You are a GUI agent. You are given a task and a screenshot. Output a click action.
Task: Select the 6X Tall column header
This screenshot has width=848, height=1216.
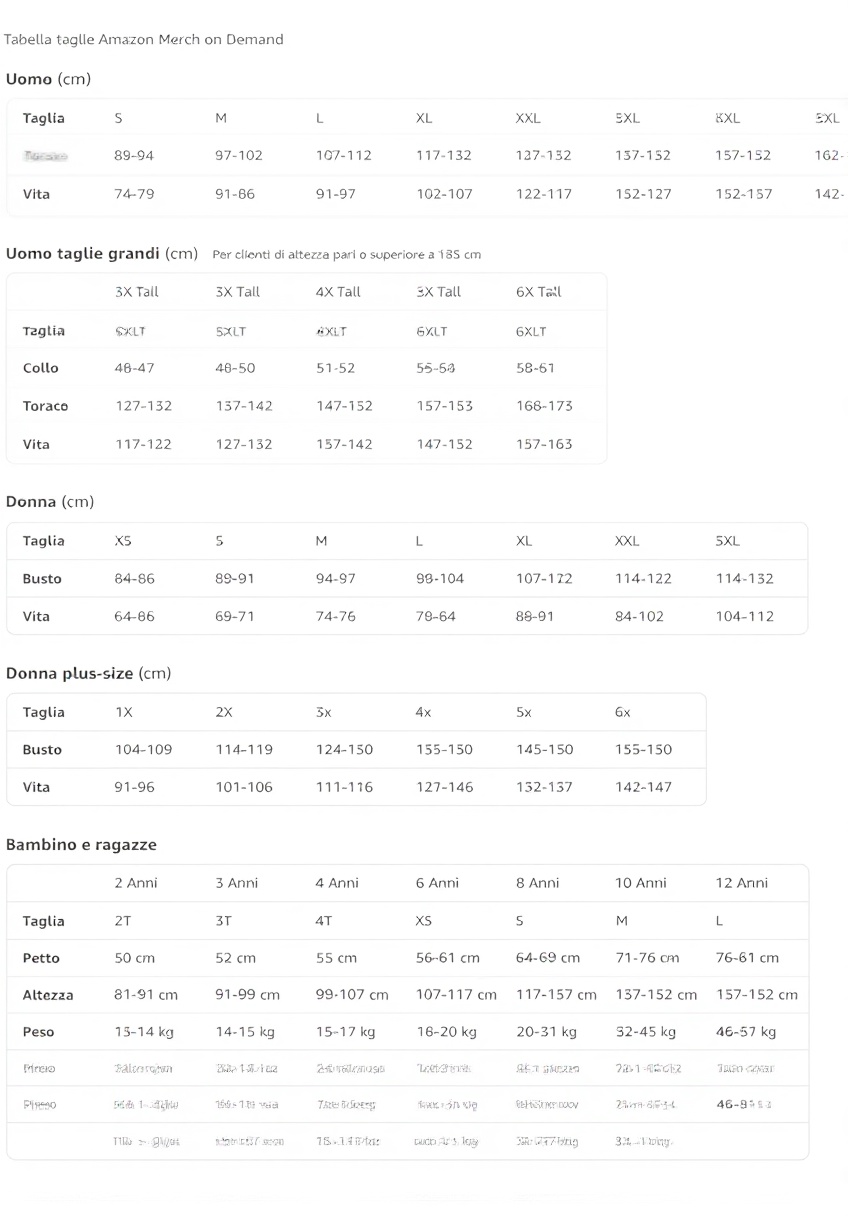[539, 292]
